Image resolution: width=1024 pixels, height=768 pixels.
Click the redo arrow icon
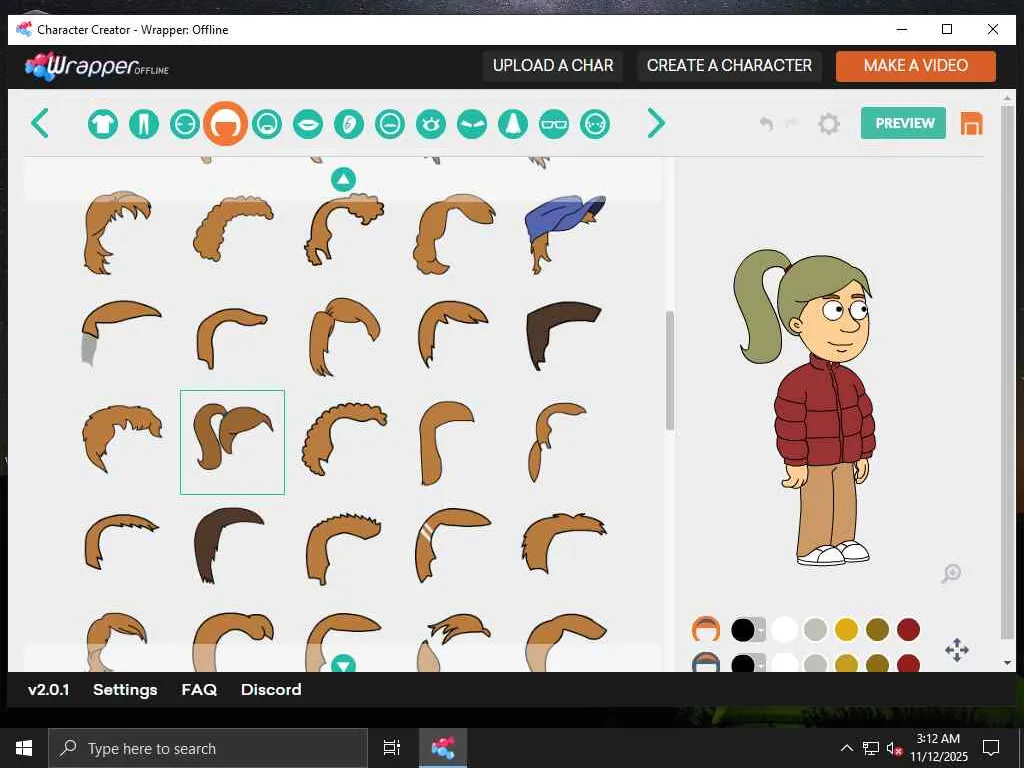[x=792, y=123]
